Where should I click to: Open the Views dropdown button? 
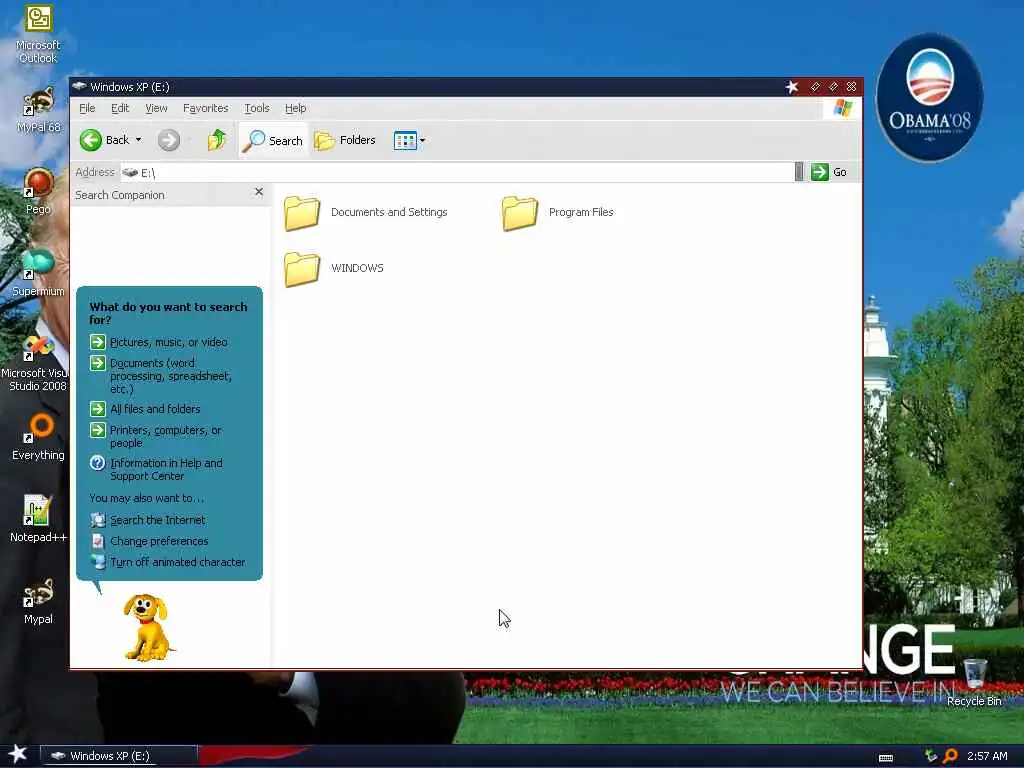click(x=409, y=140)
